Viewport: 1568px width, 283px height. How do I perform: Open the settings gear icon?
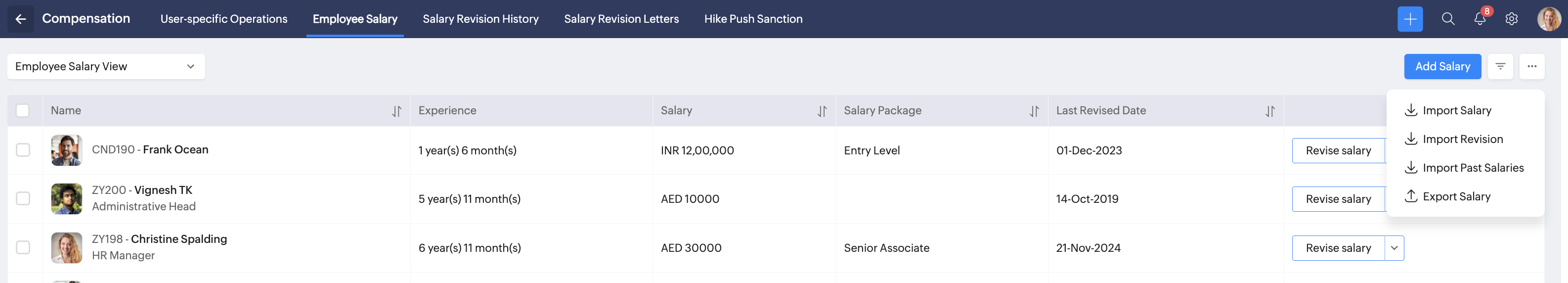(1511, 19)
